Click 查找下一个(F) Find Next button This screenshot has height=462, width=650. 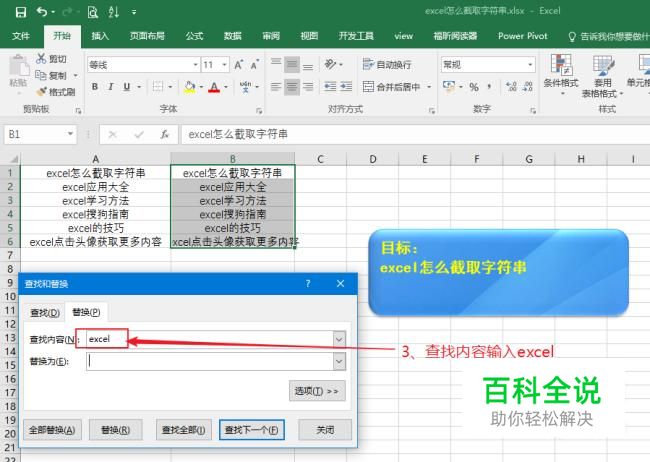pyautogui.click(x=252, y=430)
